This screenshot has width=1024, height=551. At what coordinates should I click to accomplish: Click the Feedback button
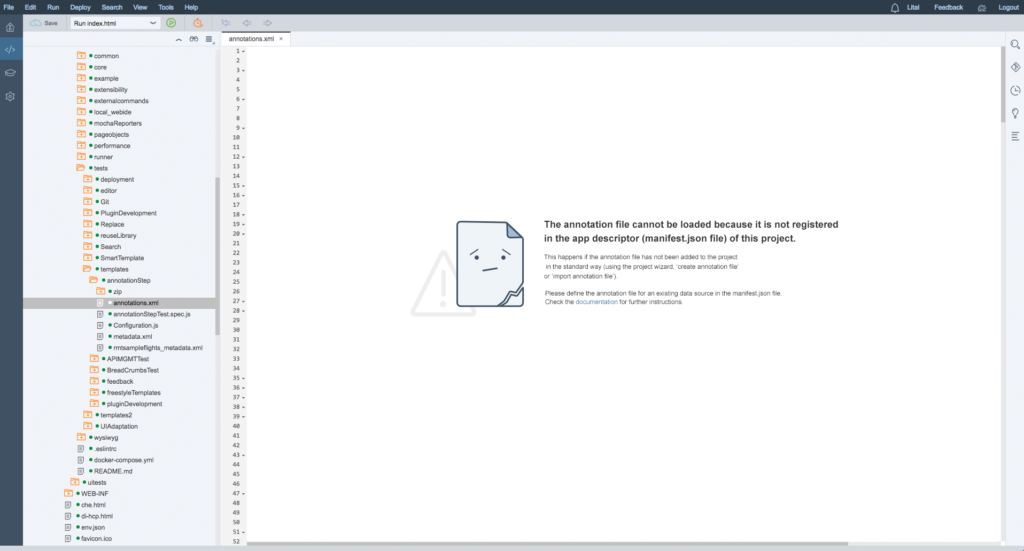pos(948,7)
